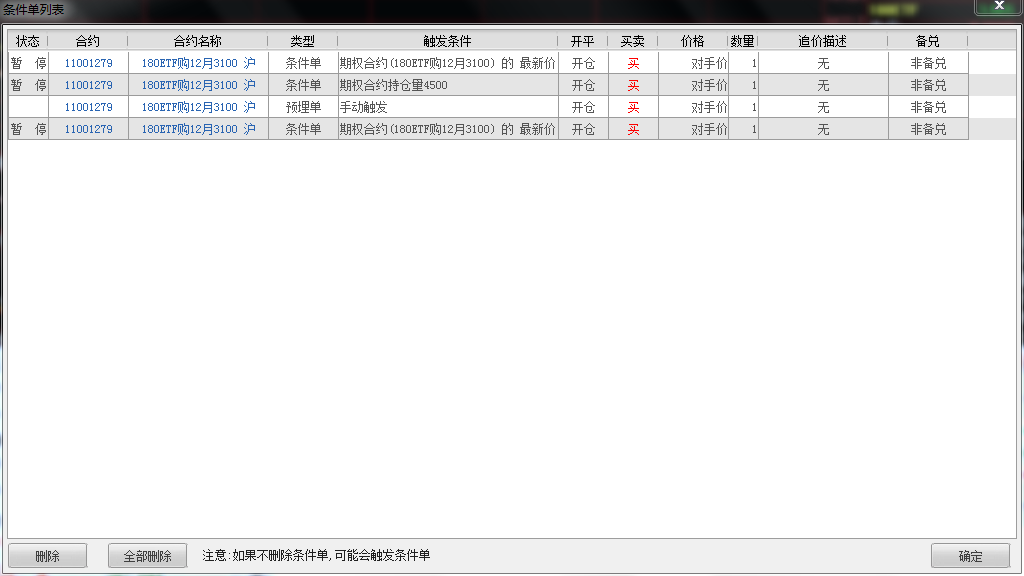1024x576 pixels.
Task: Click the 状态 column header
Action: tap(28, 41)
